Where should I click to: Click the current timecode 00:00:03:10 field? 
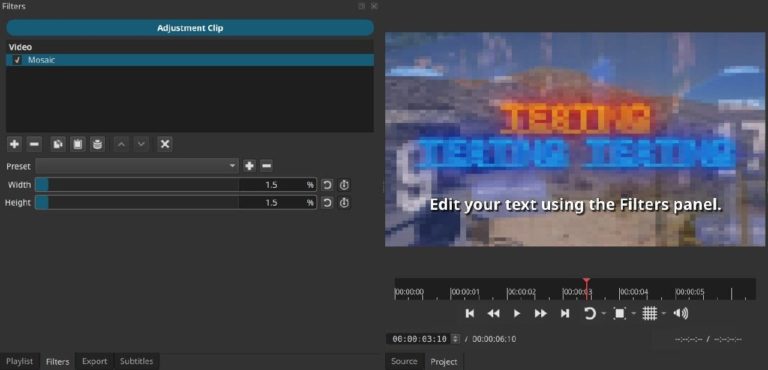point(420,339)
